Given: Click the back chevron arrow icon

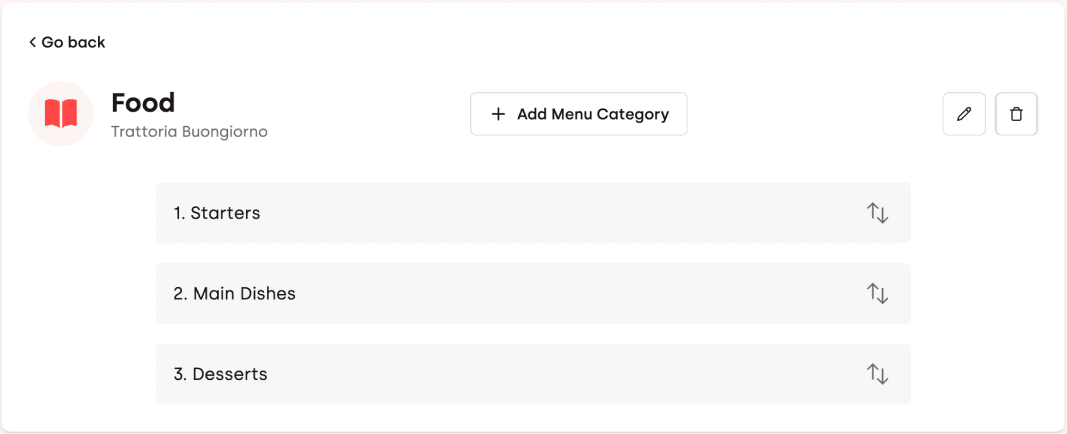Looking at the screenshot, I should point(33,42).
